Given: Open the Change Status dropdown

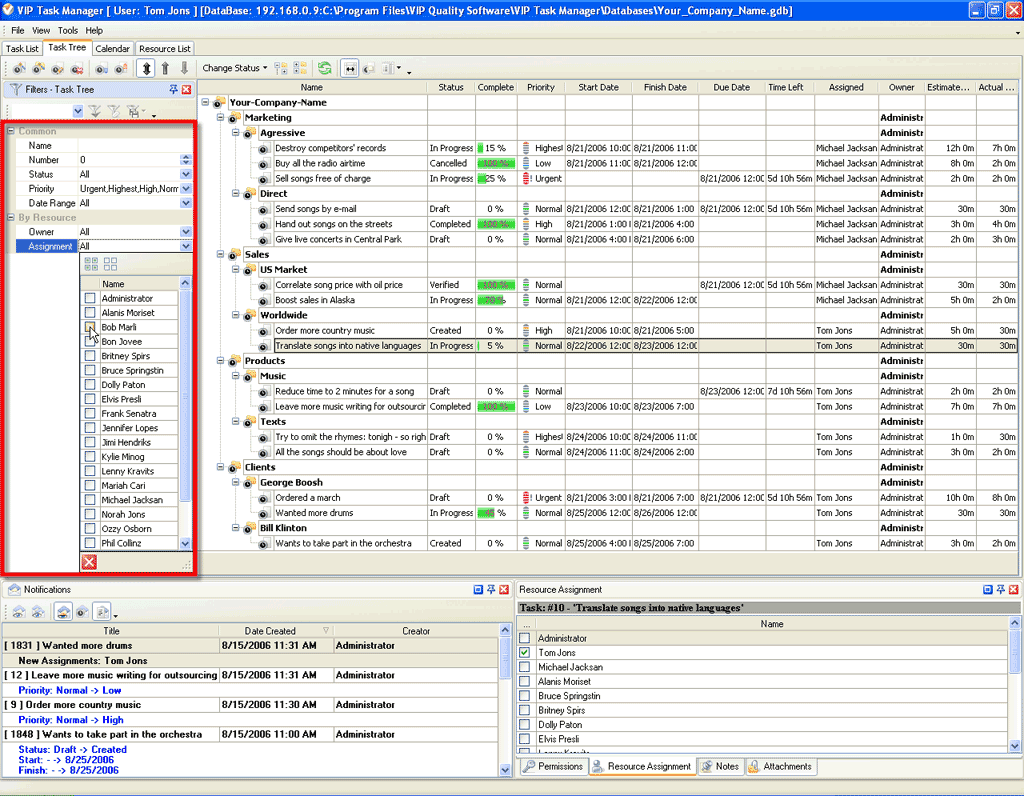Looking at the screenshot, I should pos(235,68).
